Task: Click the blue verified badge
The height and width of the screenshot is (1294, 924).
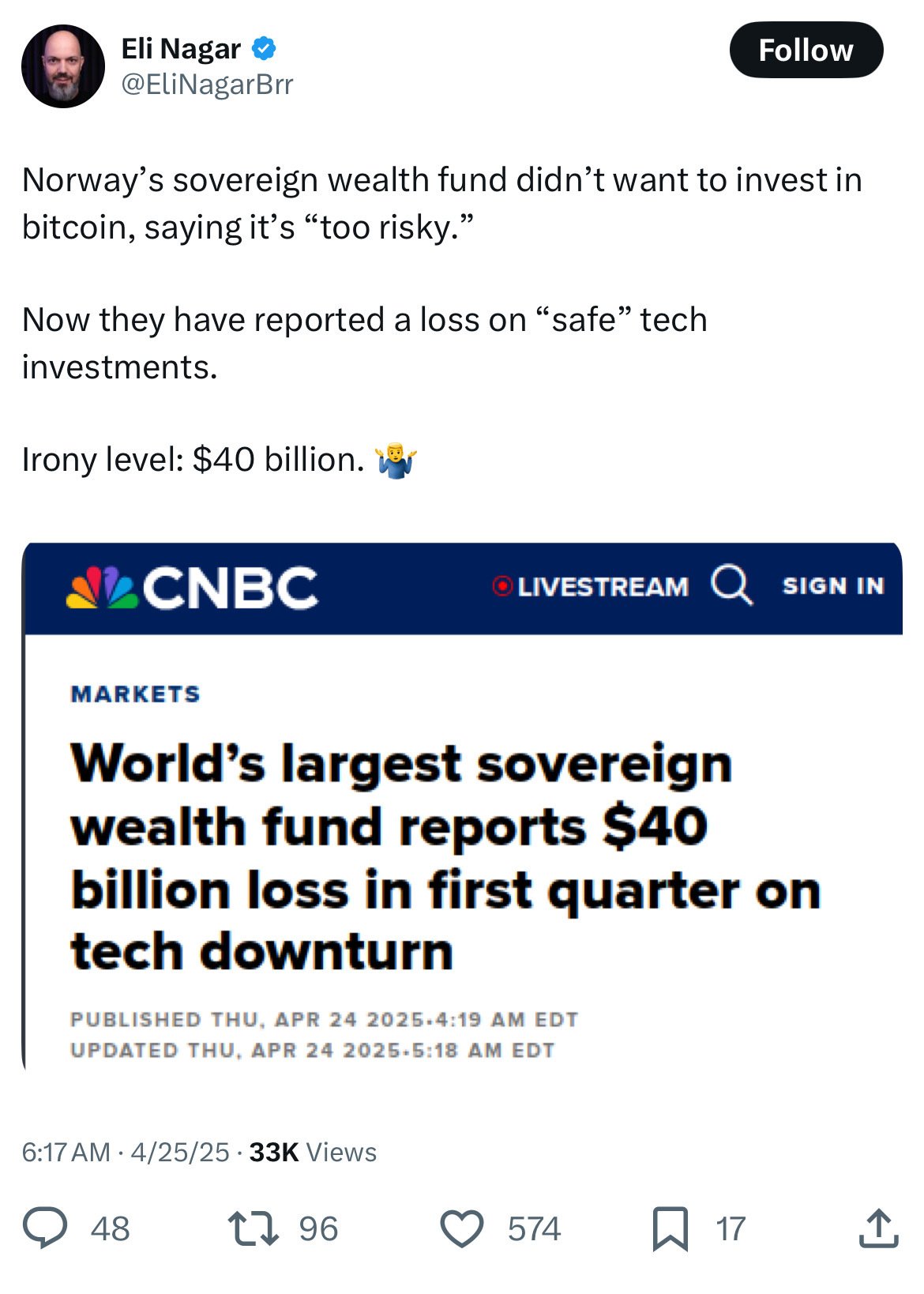Action: [264, 49]
